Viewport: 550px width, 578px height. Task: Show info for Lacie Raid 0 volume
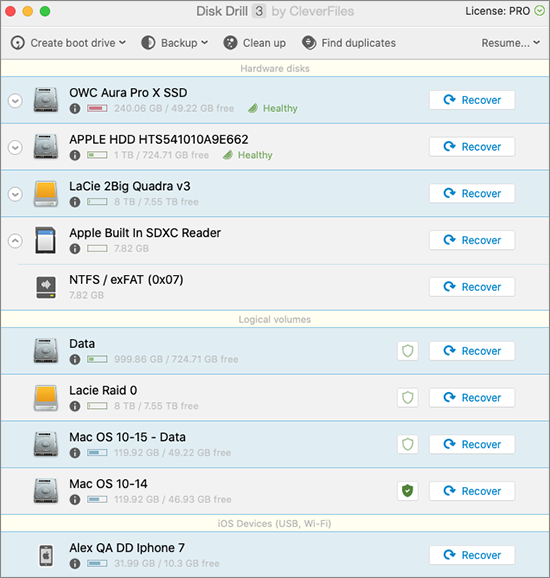(x=75, y=406)
